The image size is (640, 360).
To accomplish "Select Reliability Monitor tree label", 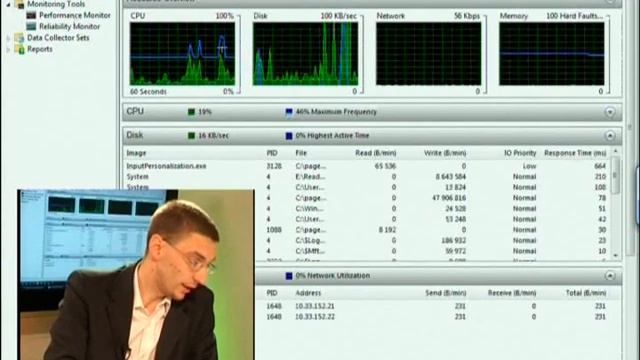I will [x=69, y=26].
